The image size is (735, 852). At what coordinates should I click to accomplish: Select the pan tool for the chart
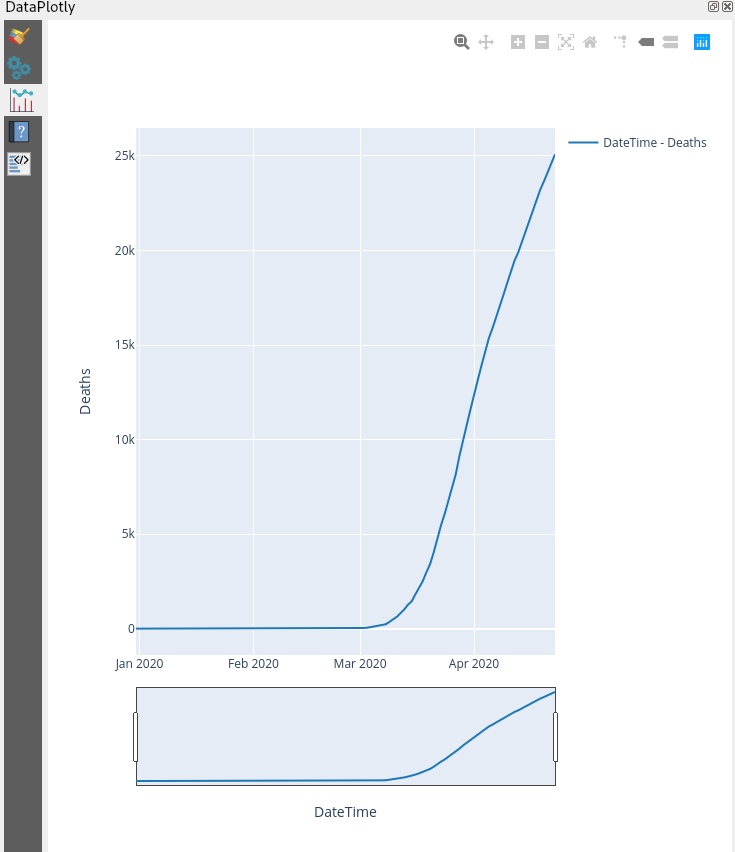[486, 42]
